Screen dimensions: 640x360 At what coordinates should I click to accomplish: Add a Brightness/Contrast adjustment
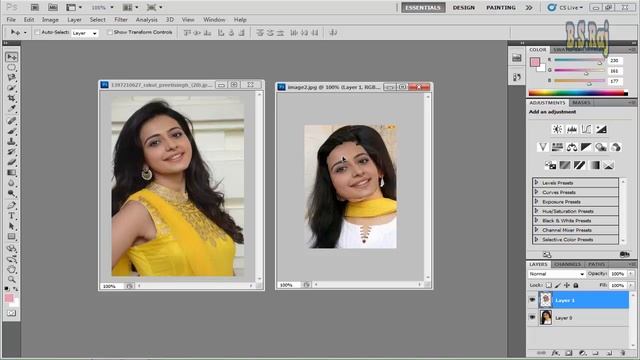point(557,129)
